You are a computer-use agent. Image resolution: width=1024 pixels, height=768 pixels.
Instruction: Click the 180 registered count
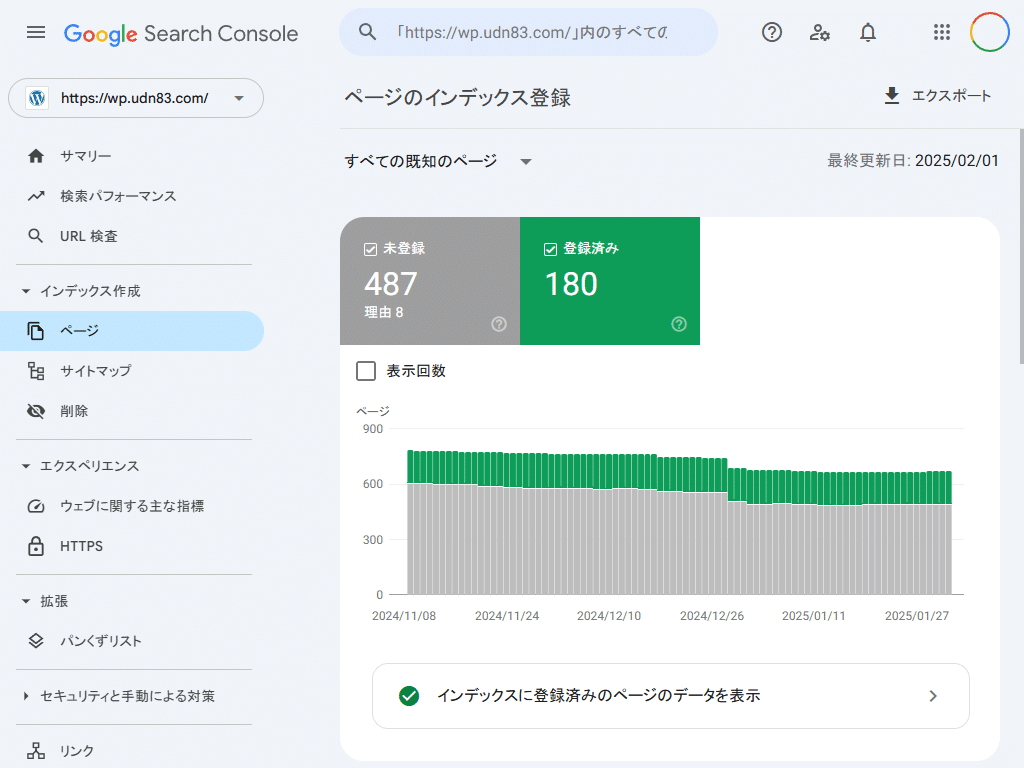(x=571, y=284)
